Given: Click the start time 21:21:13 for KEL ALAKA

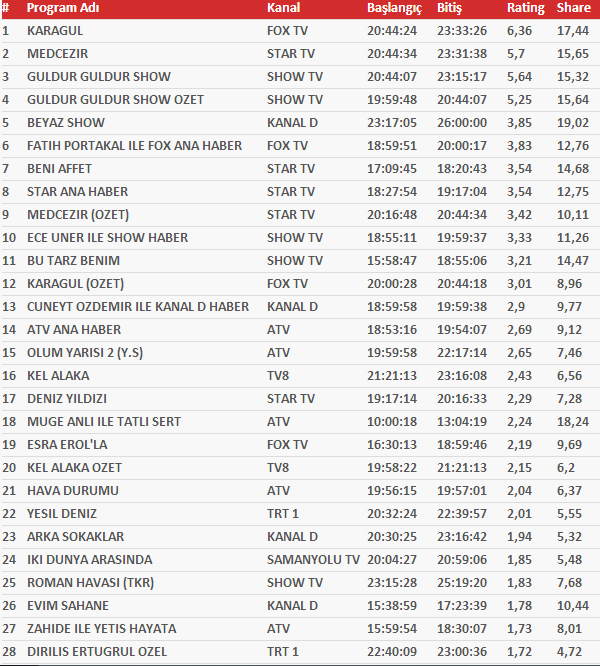Looking at the screenshot, I should [x=392, y=375].
